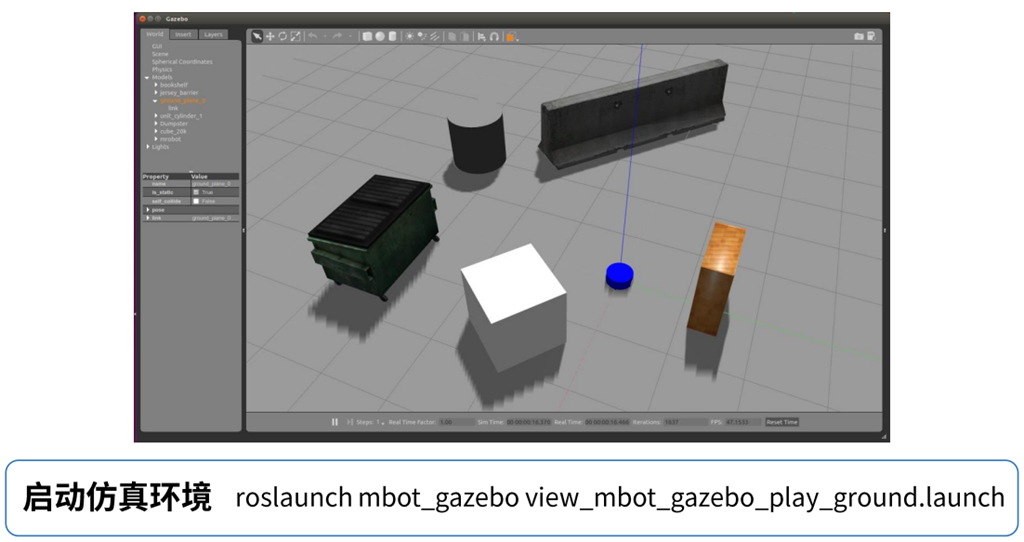This screenshot has height=542, width=1024.
Task: Expand the mrobot model node
Action: point(155,139)
